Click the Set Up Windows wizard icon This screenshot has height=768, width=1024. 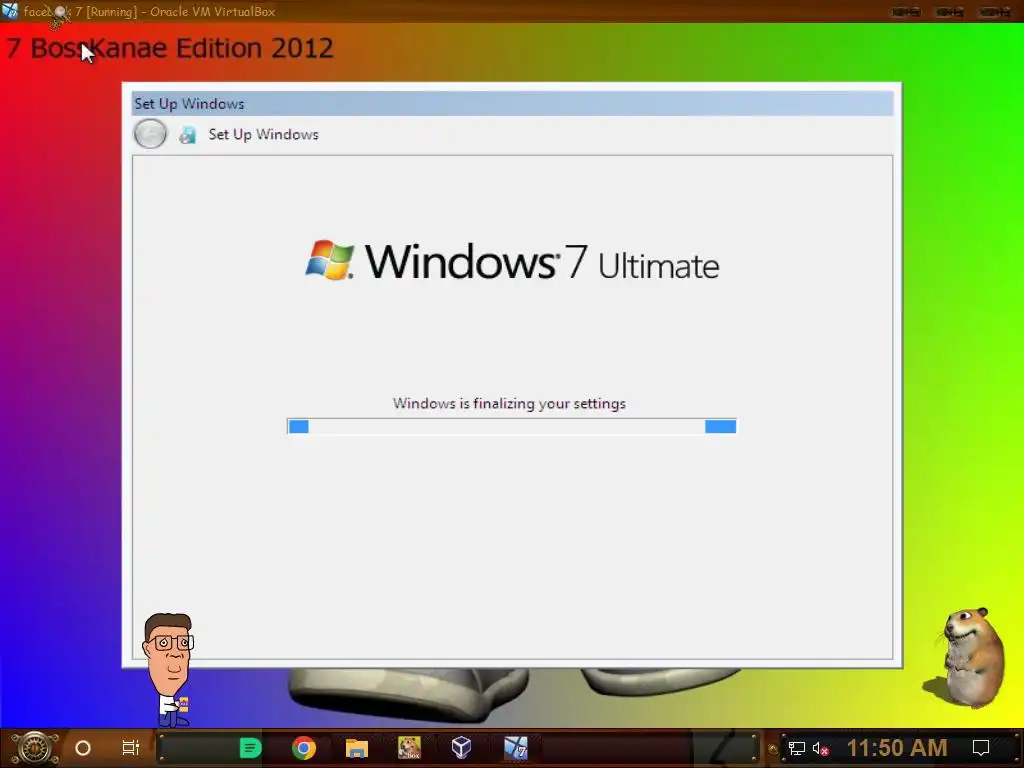tap(187, 135)
